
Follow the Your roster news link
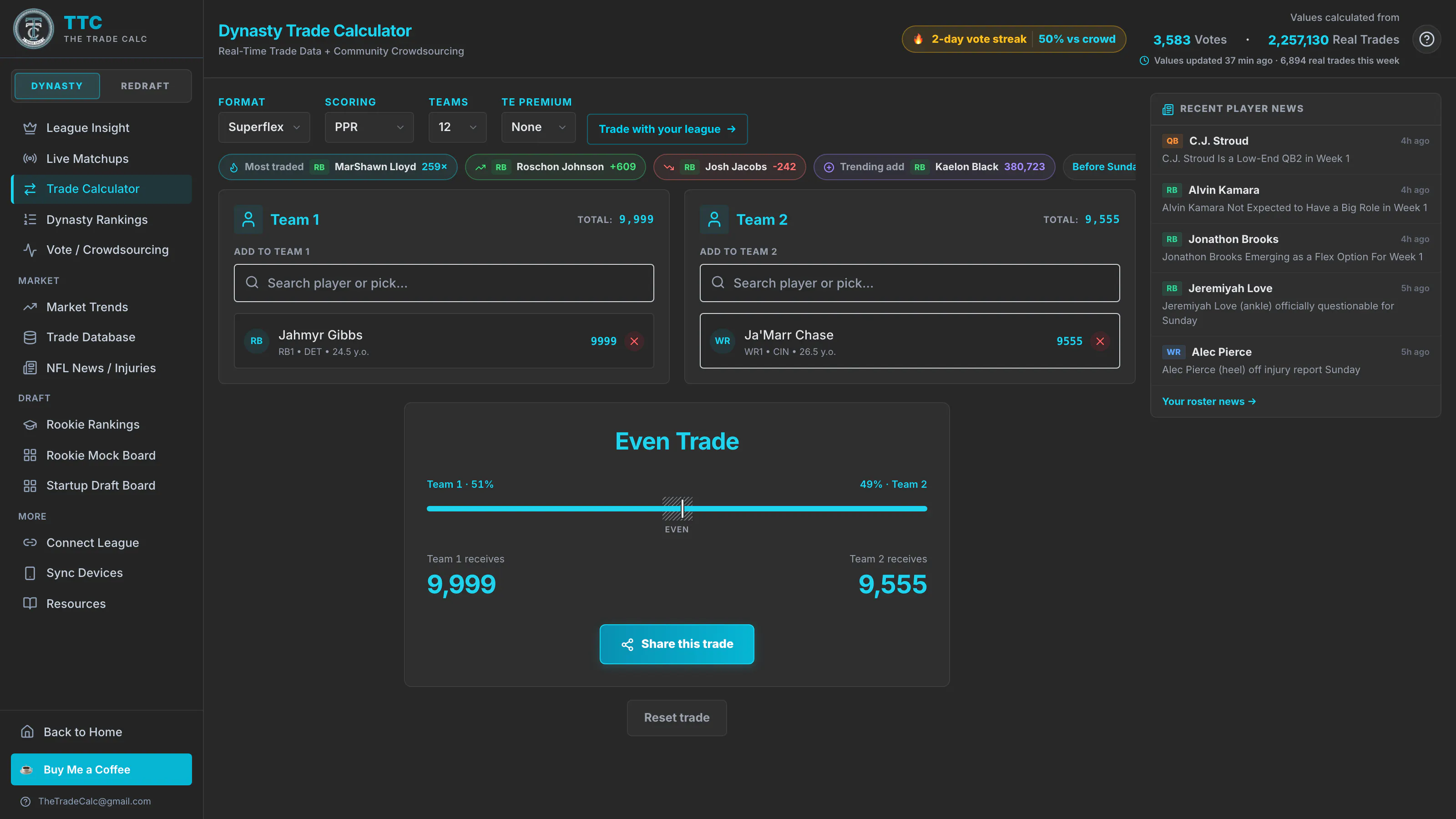pyautogui.click(x=1208, y=401)
